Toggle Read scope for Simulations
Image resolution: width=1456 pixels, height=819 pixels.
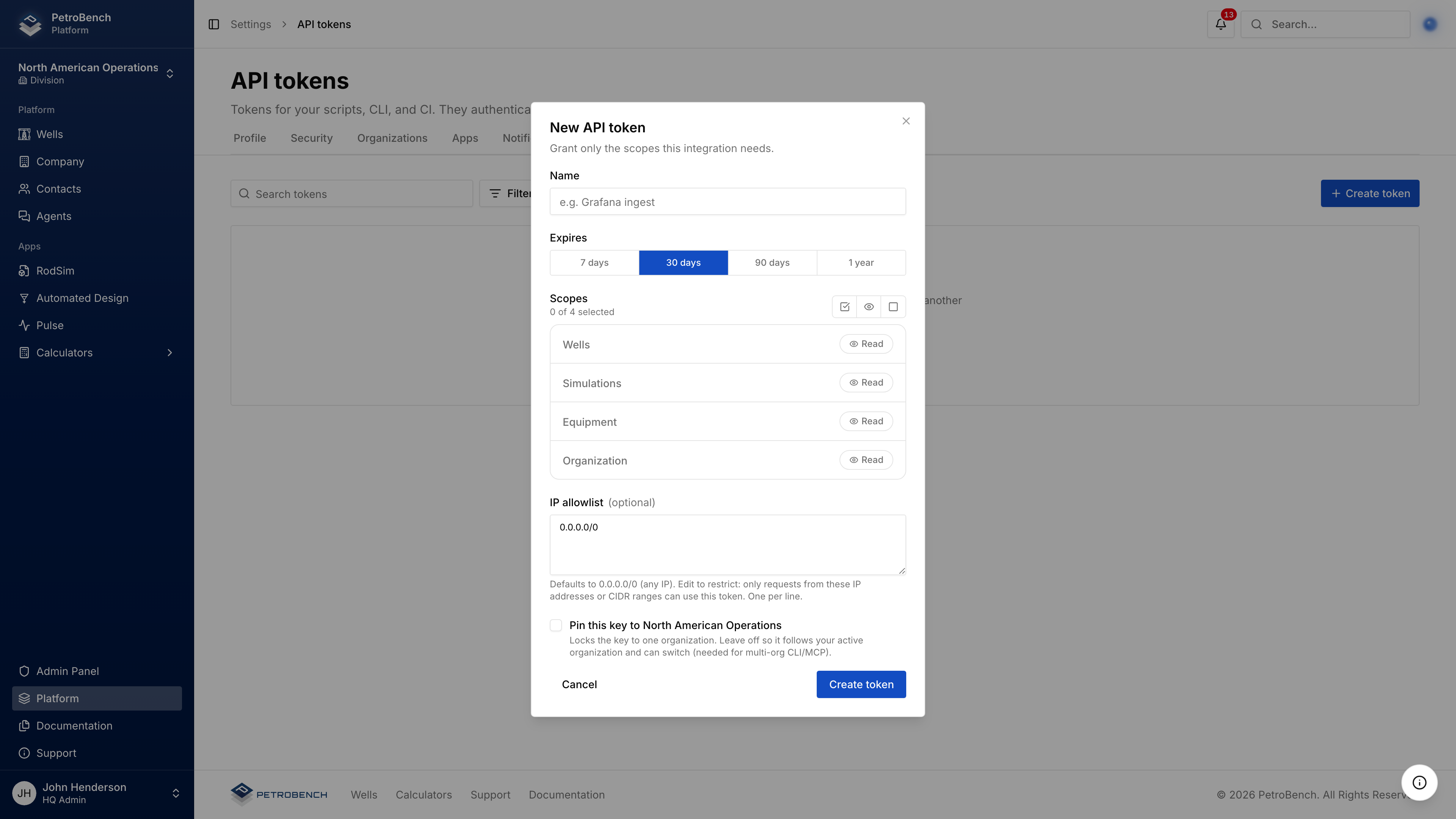coord(866,383)
